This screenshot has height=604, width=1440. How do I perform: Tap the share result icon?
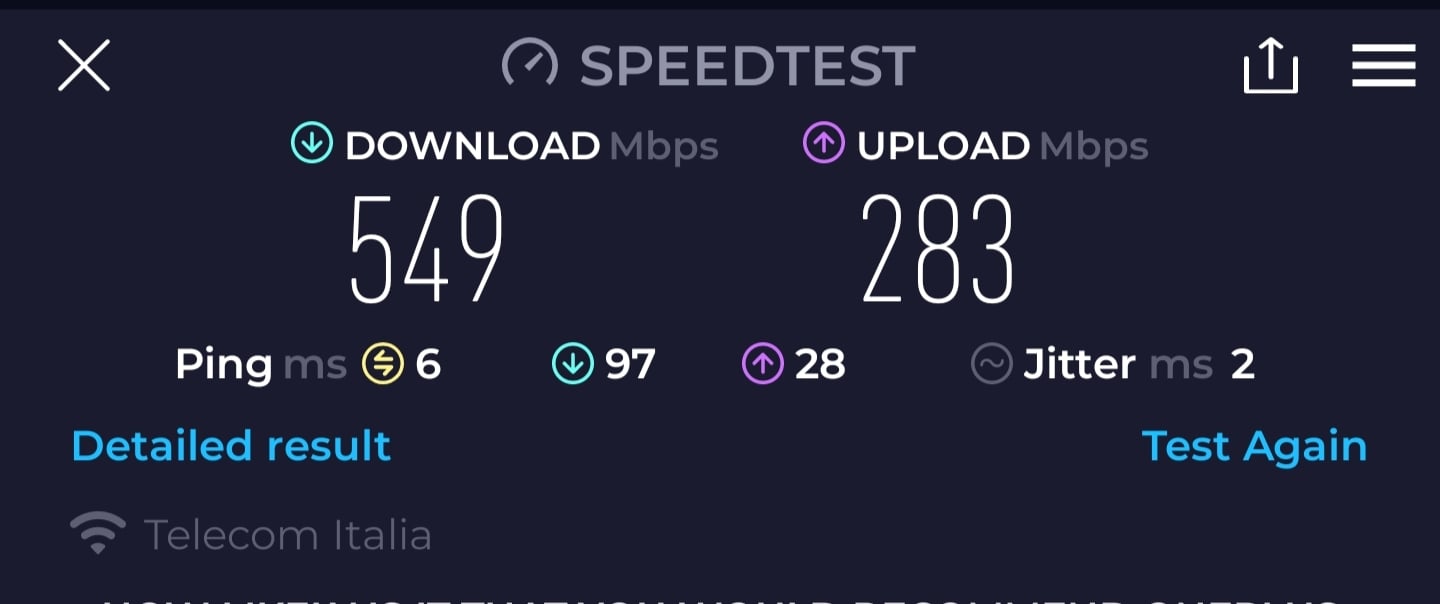[x=1271, y=66]
